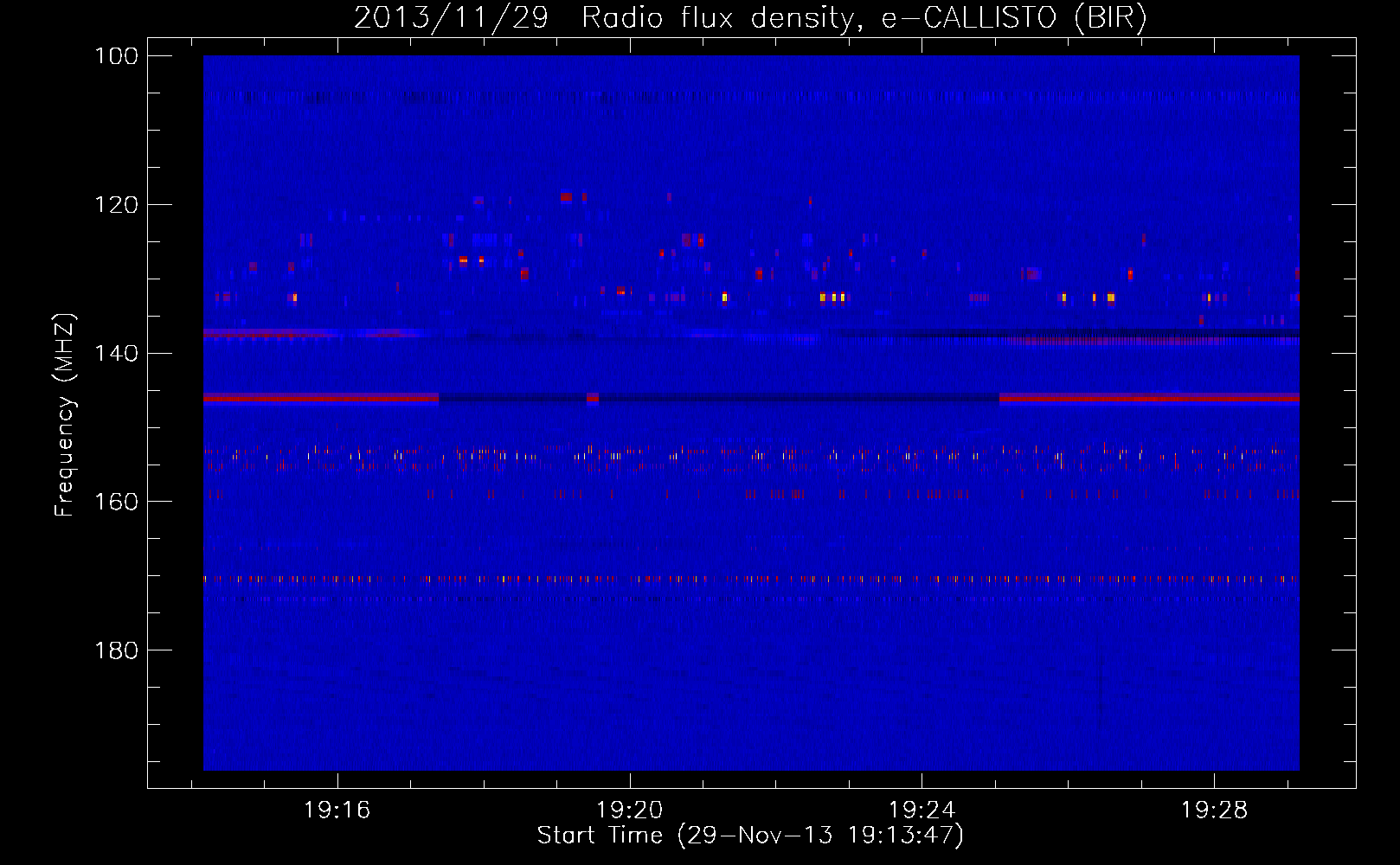
Task: Click the plot title '2013/11/29 Radio flux density, e-CALLISTO (BIR)'
Action: [x=750, y=17]
